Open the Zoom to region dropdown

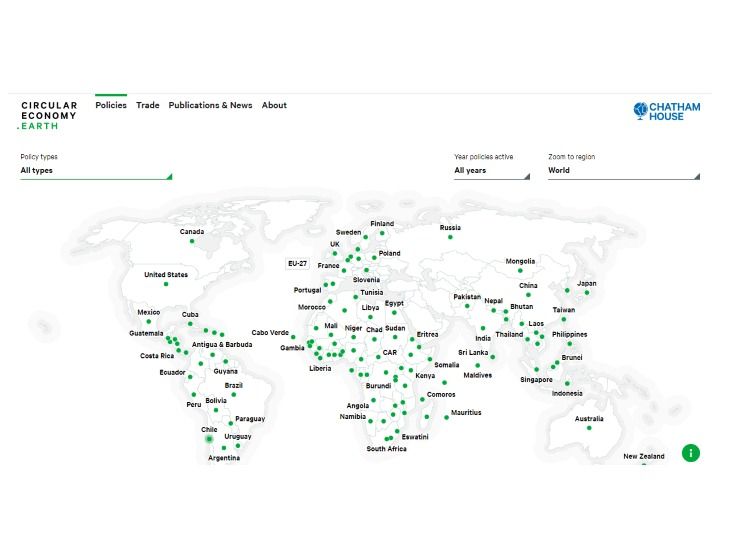(623, 171)
